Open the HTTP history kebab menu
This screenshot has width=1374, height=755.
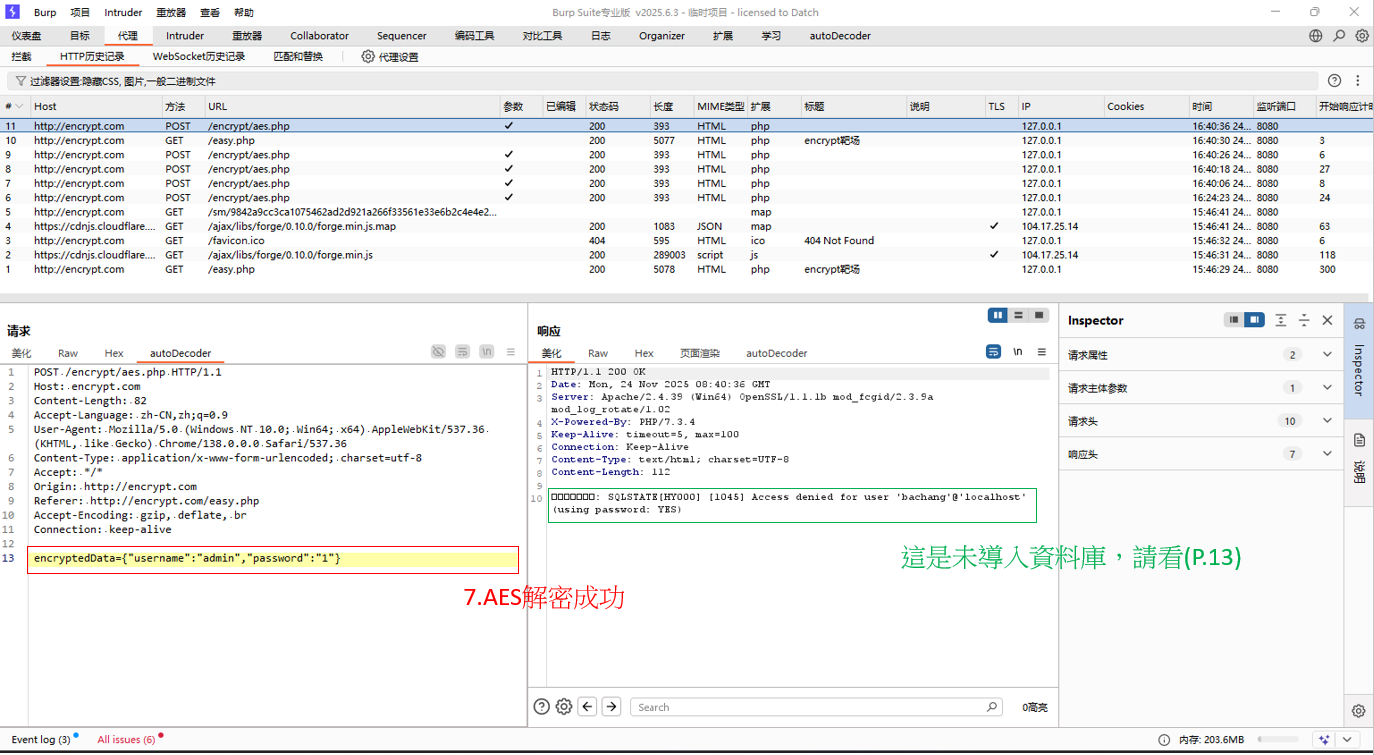[1357, 81]
